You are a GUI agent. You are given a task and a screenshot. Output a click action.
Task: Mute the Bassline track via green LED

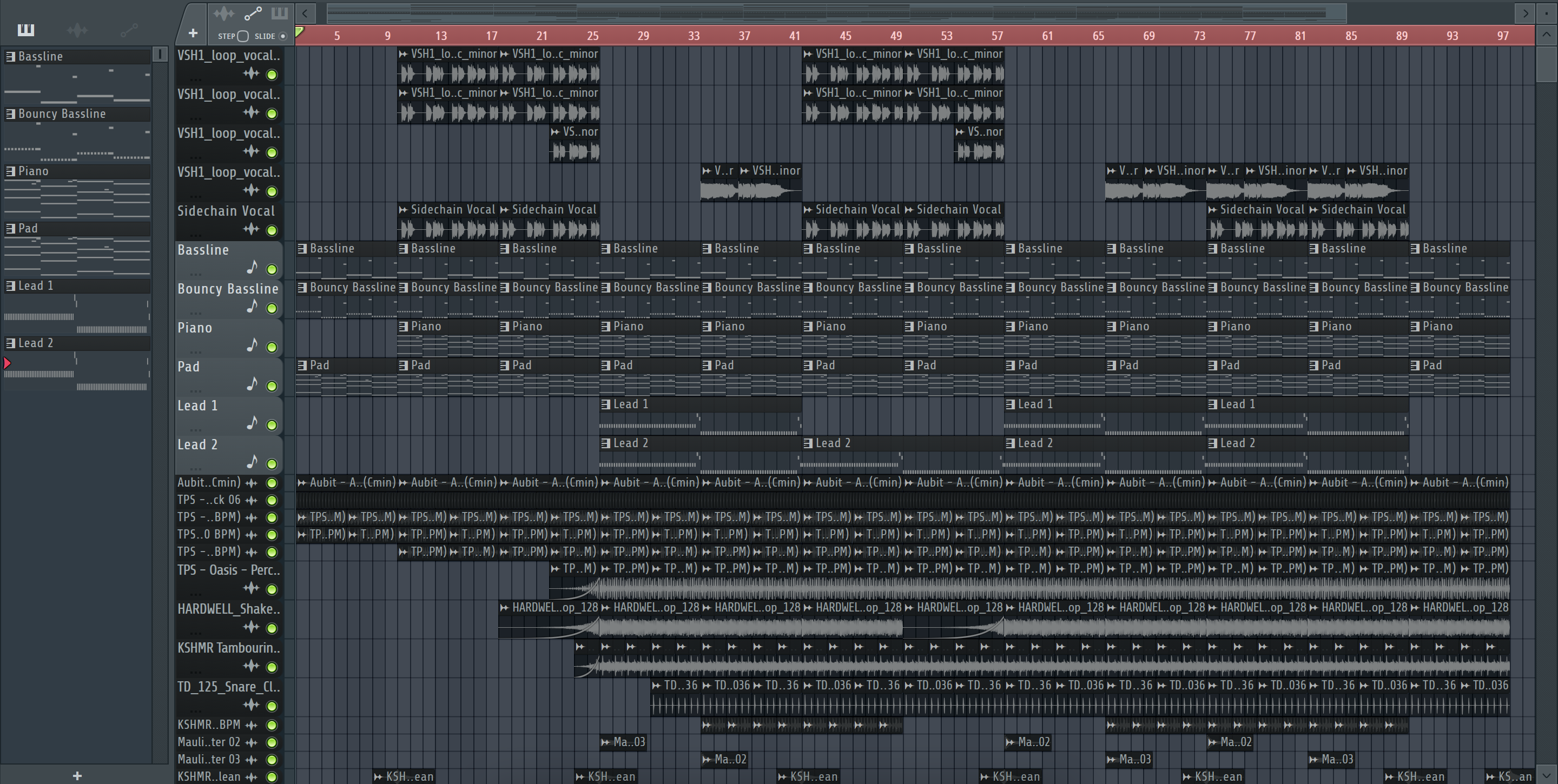pyautogui.click(x=272, y=270)
